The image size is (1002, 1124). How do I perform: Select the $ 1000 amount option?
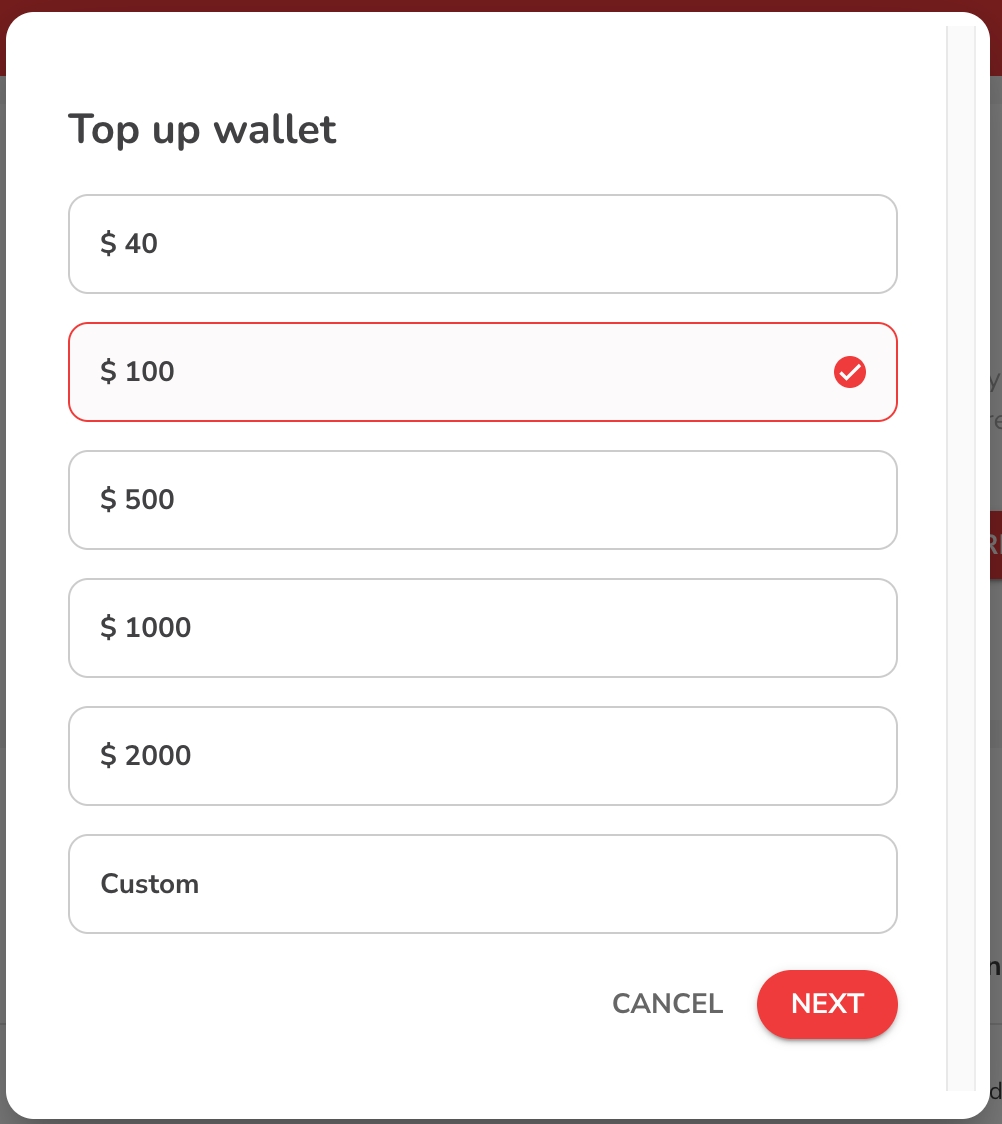(482, 628)
